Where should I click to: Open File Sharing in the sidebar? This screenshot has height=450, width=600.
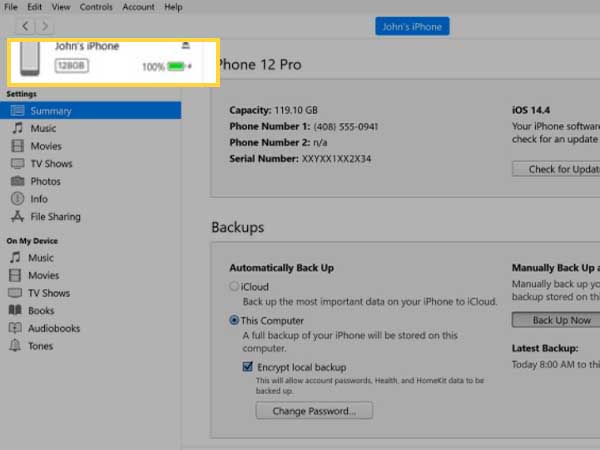coord(55,217)
